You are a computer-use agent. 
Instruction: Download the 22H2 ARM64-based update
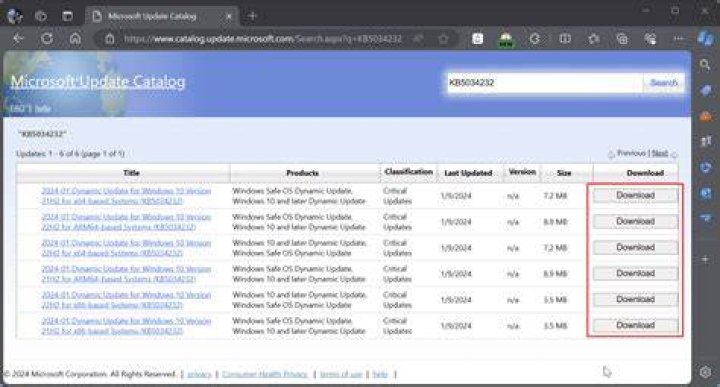[x=635, y=221]
